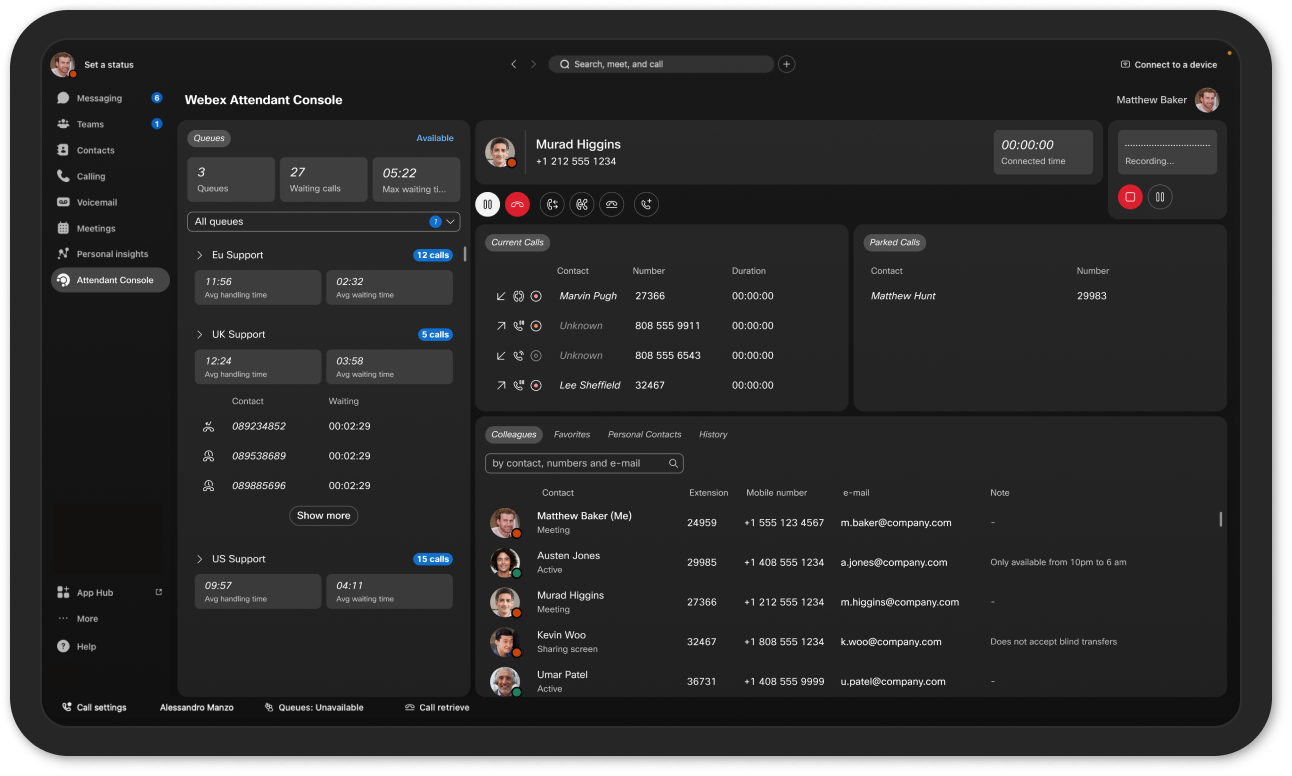Image resolution: width=1292 pixels, height=776 pixels.
Task: Select Kevin Woo contact row
Action: [x=852, y=642]
